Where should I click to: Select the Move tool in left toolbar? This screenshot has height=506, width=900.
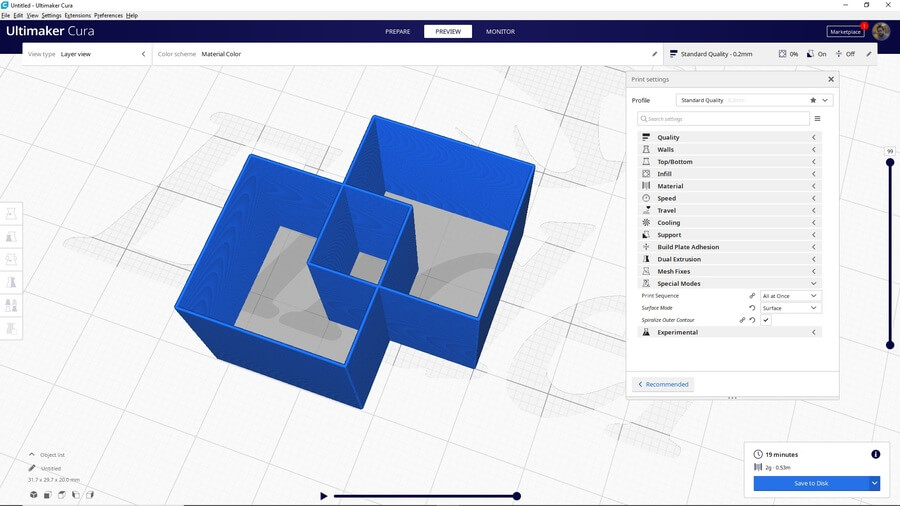point(11,214)
